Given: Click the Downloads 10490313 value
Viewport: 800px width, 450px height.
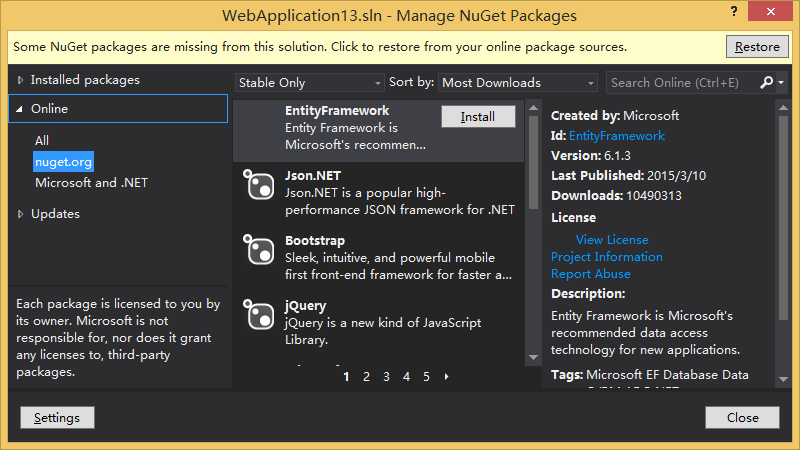Looking at the screenshot, I should [654, 196].
